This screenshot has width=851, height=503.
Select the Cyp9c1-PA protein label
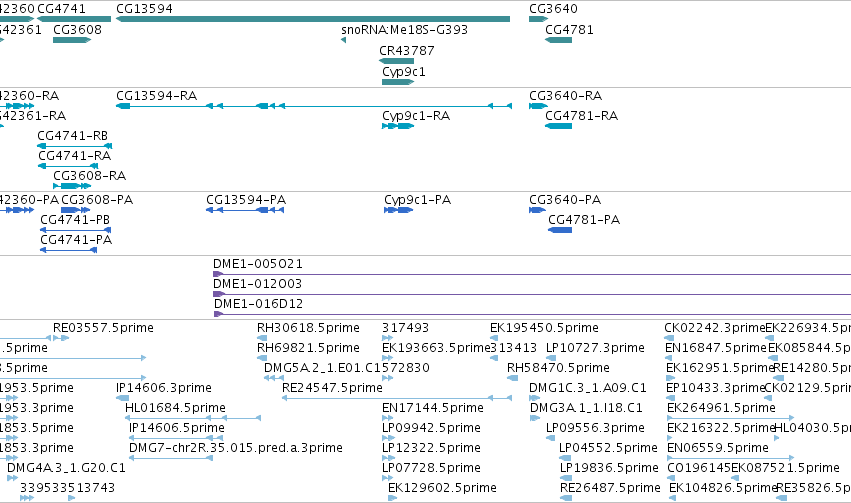tap(418, 200)
